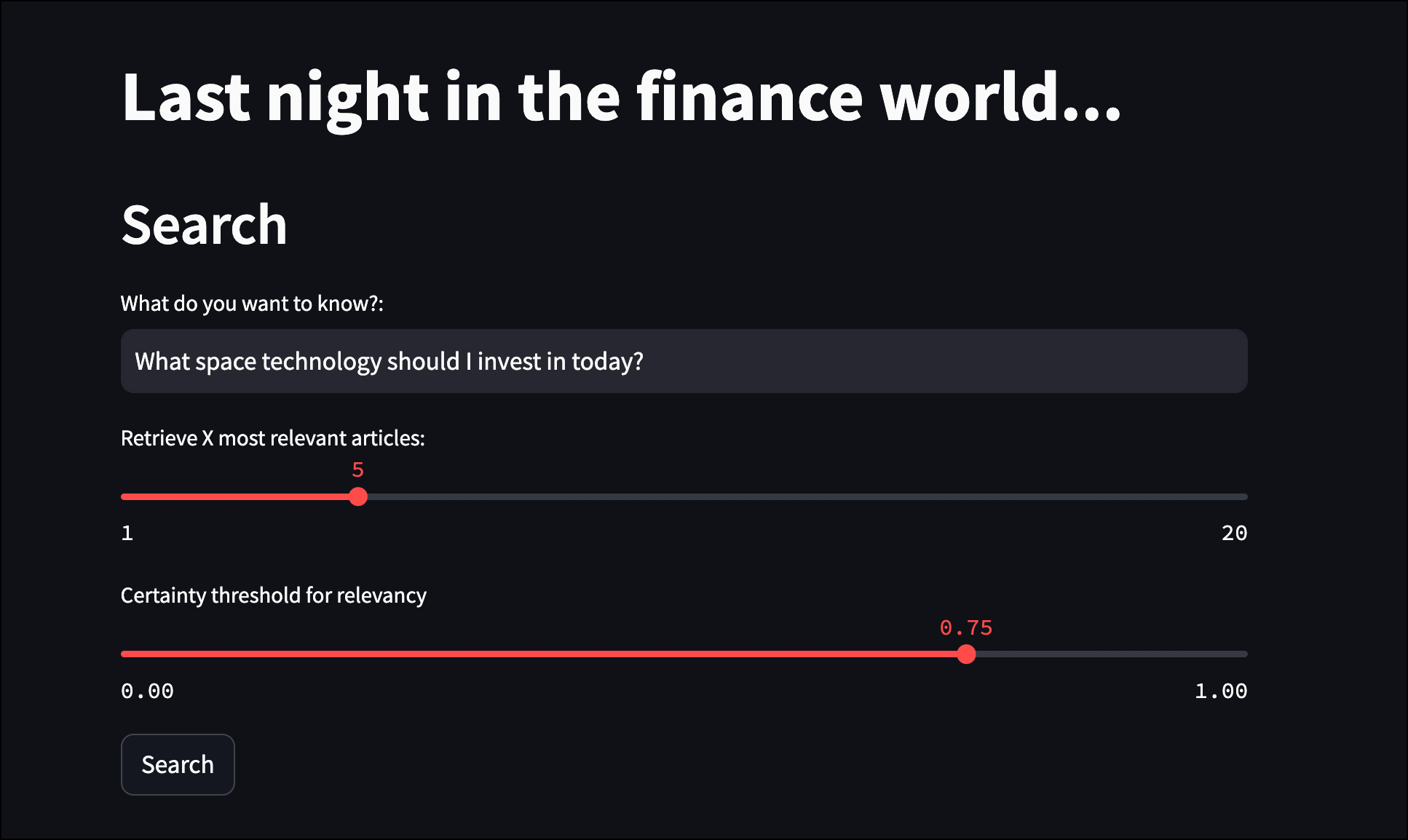This screenshot has height=840, width=1408.
Task: Click the 'Certainty threshold for relevancy' label
Action: (274, 595)
